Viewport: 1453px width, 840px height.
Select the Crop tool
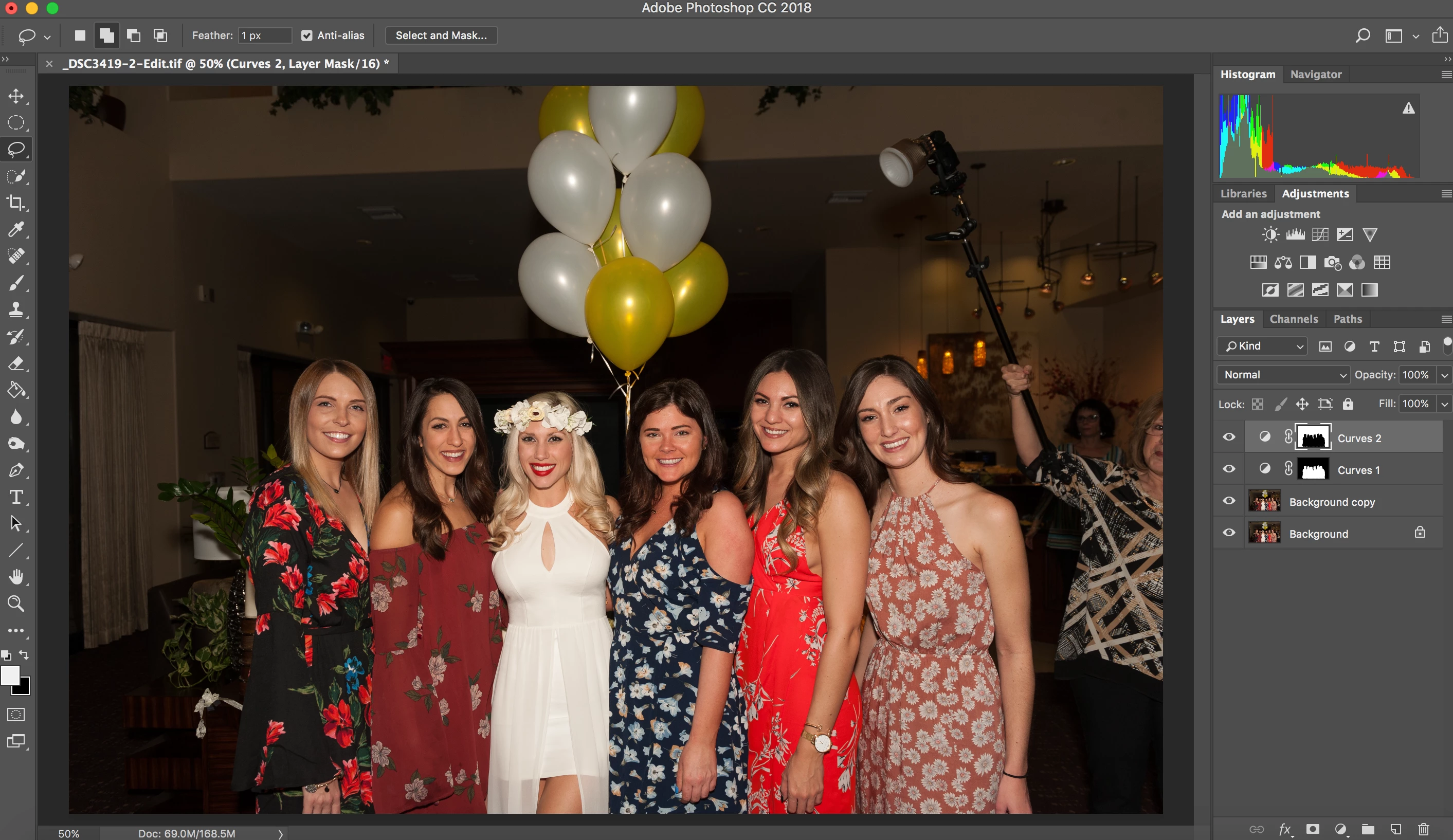15,203
